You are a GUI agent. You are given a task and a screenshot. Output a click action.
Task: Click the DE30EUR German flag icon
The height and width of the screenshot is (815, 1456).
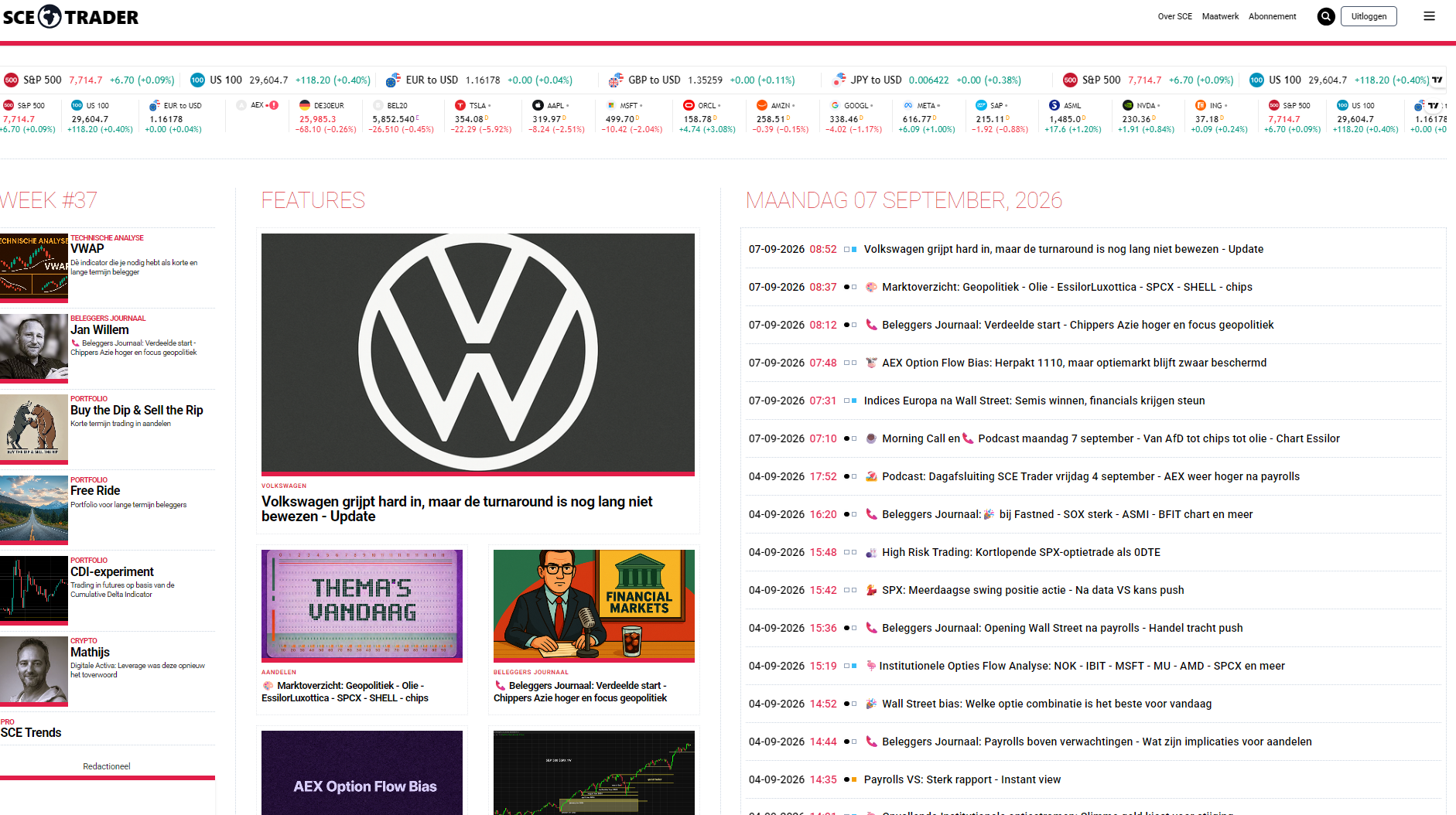305,105
